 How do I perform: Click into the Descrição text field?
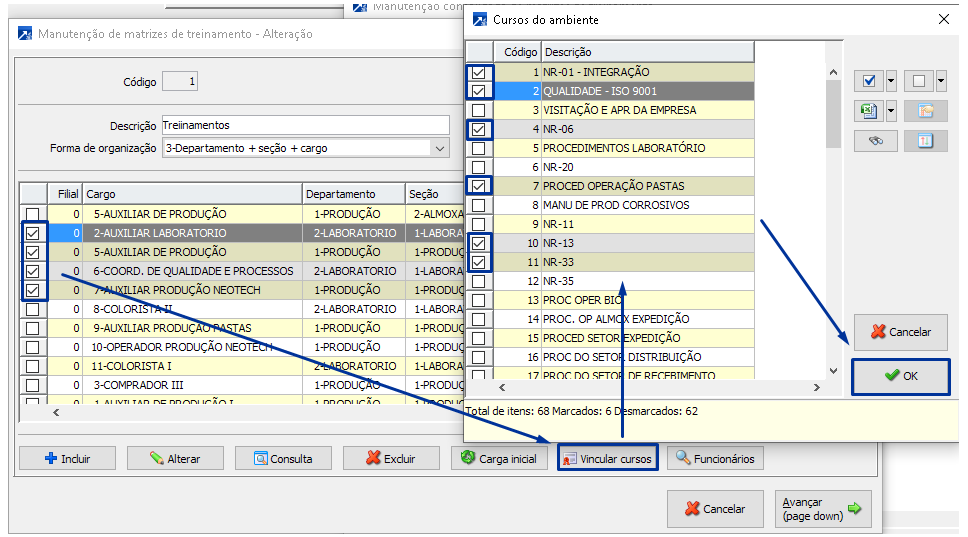(304, 125)
